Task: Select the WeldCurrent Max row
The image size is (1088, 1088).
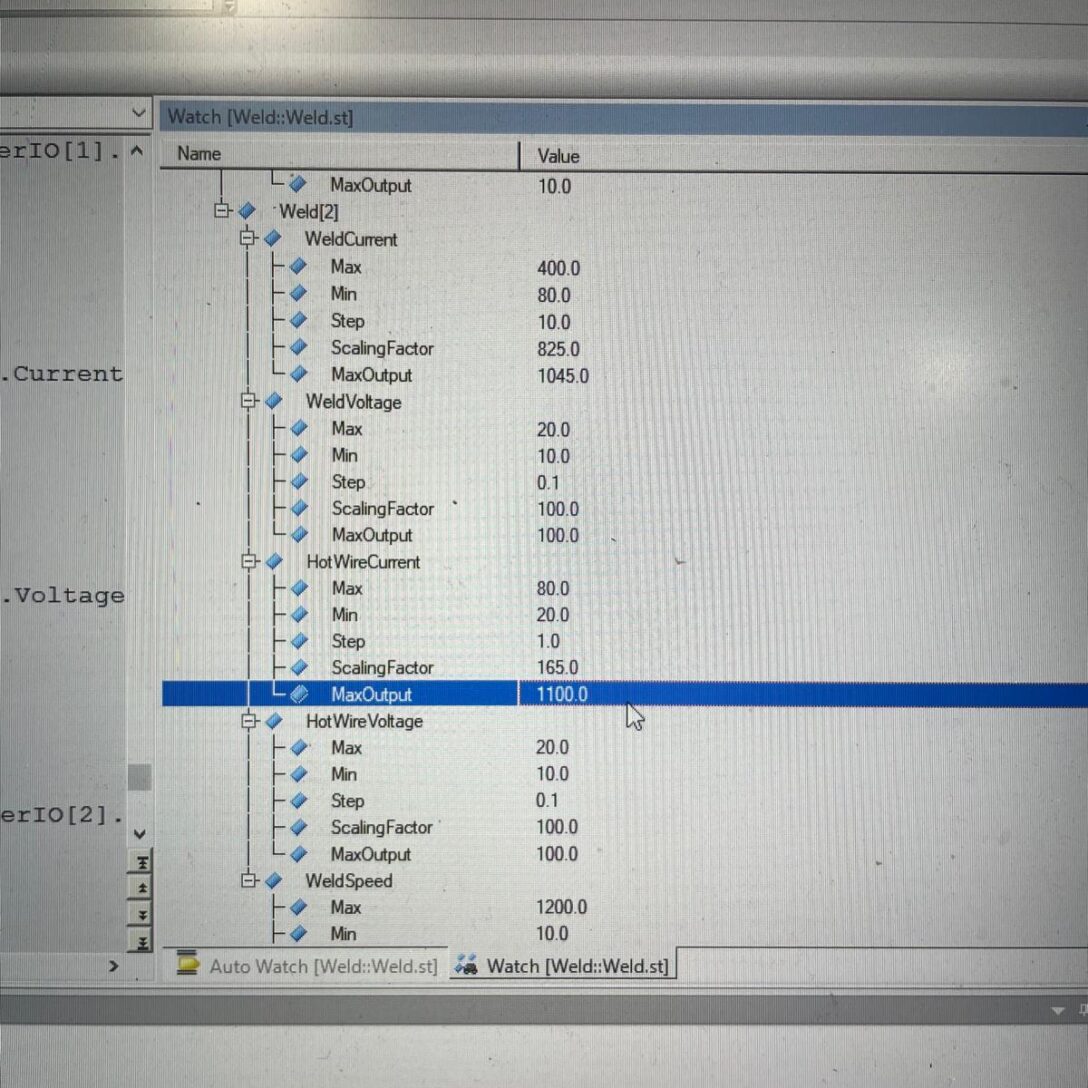Action: click(x=624, y=267)
